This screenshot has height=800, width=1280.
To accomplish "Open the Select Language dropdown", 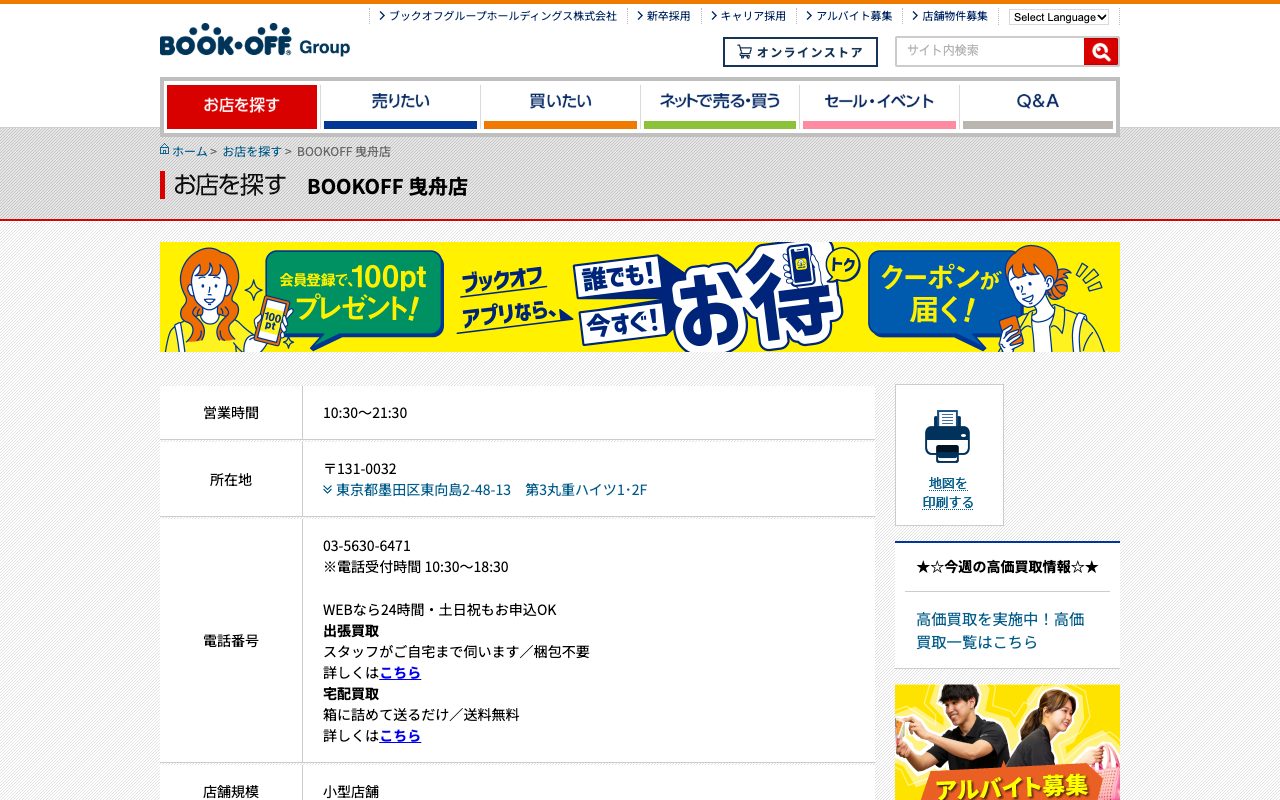I will click(1059, 17).
